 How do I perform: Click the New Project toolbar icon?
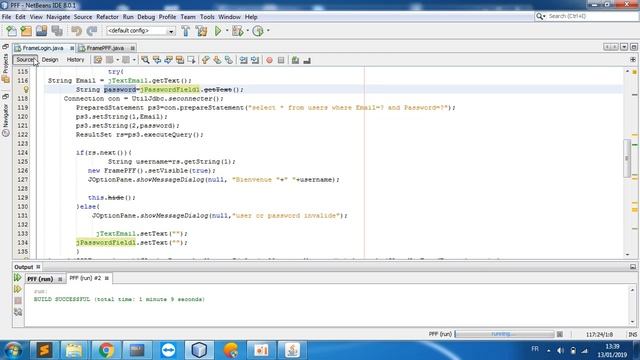tap(26, 31)
